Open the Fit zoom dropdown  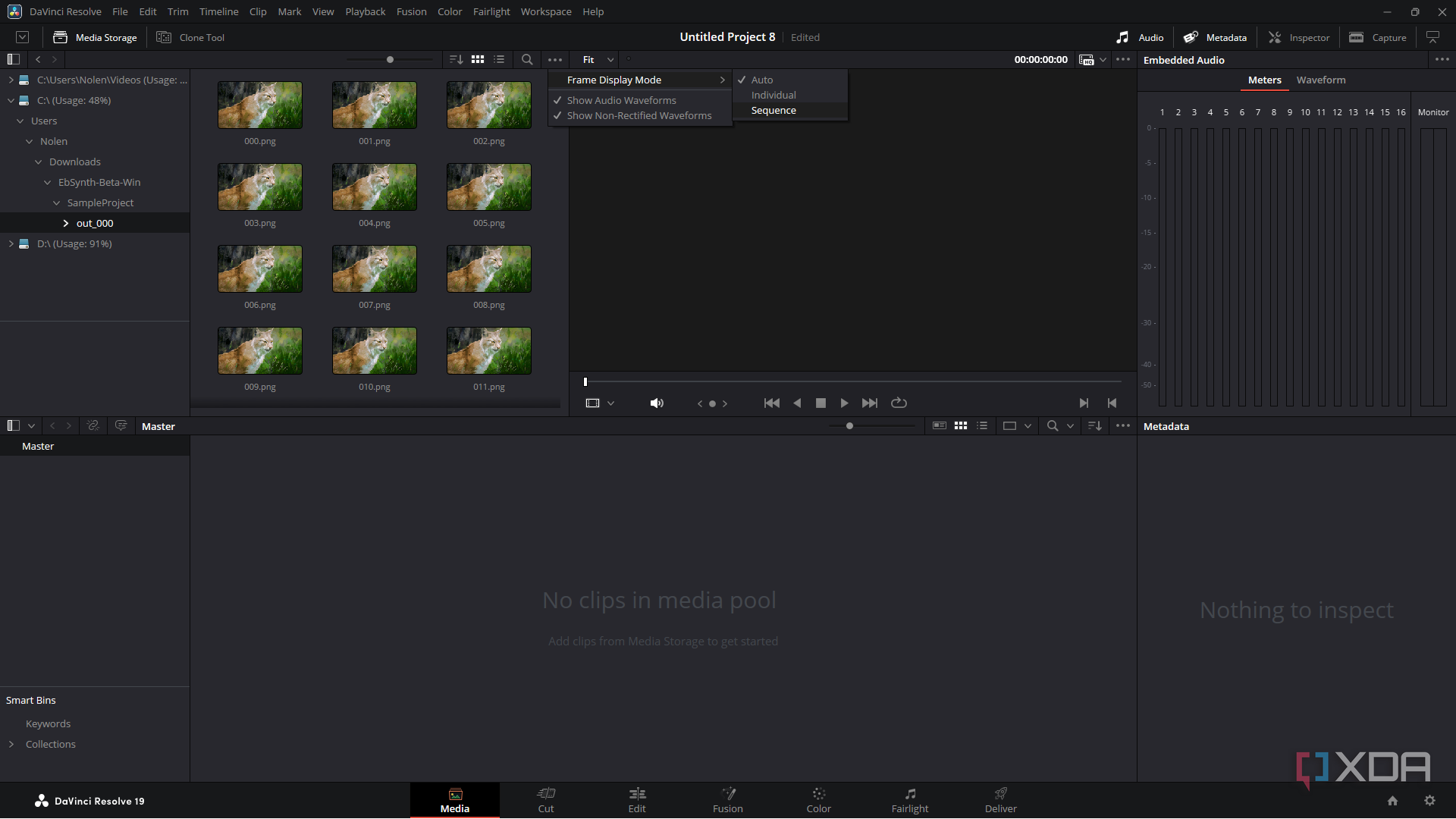598,59
